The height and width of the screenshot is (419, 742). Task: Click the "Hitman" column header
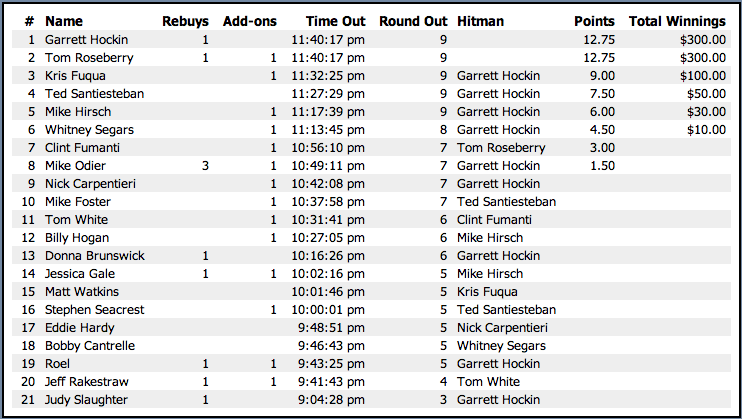[480, 20]
